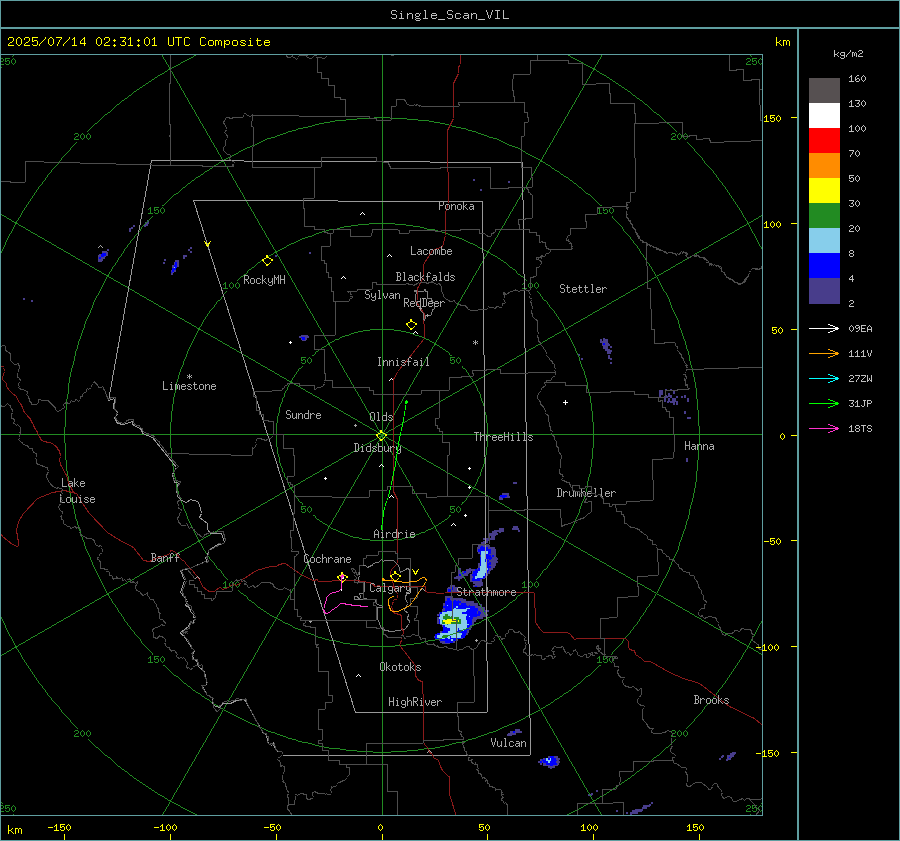900x841 pixels.
Task: Click the 31JP track label
Action: pos(860,404)
